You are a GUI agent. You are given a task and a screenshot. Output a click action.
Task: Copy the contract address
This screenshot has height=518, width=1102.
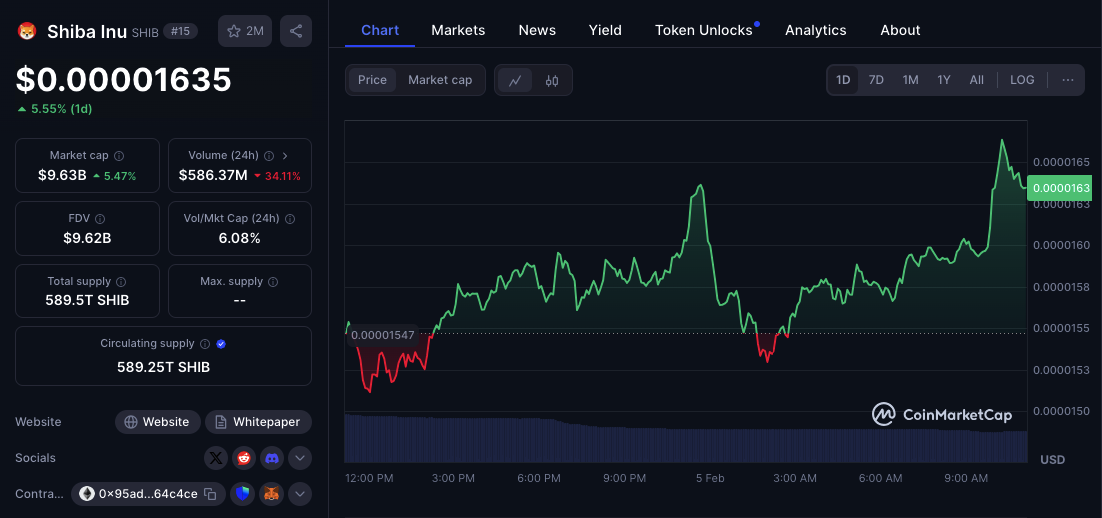click(x=210, y=494)
